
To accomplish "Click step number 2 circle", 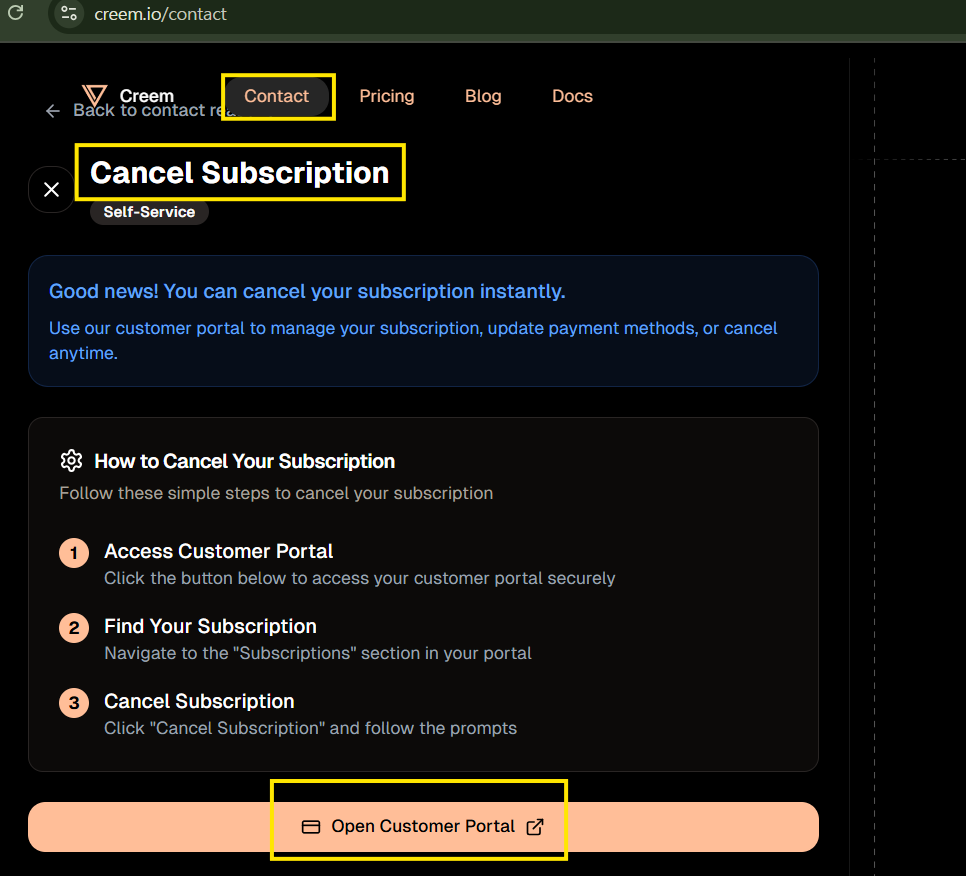I will click(x=74, y=628).
